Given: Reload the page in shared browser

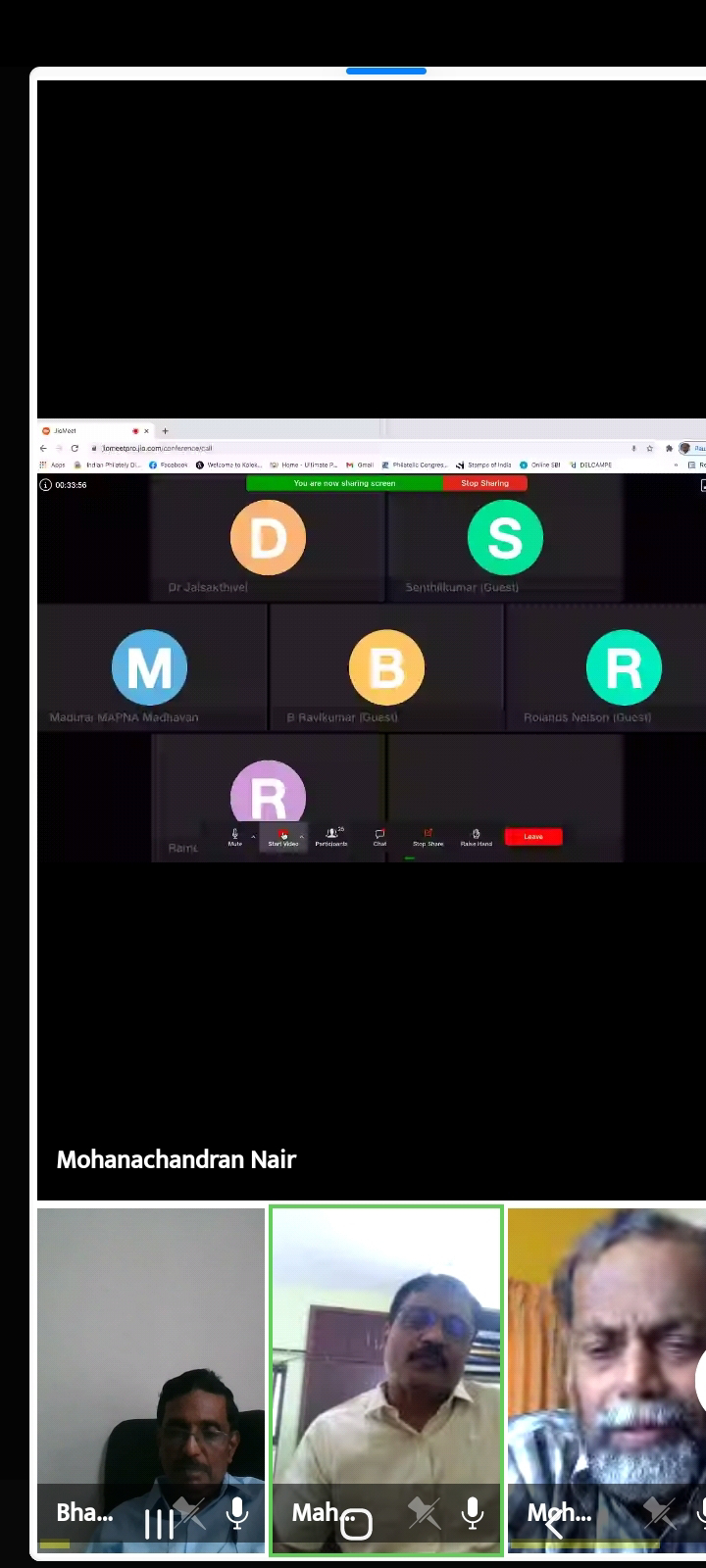Looking at the screenshot, I should [74, 448].
